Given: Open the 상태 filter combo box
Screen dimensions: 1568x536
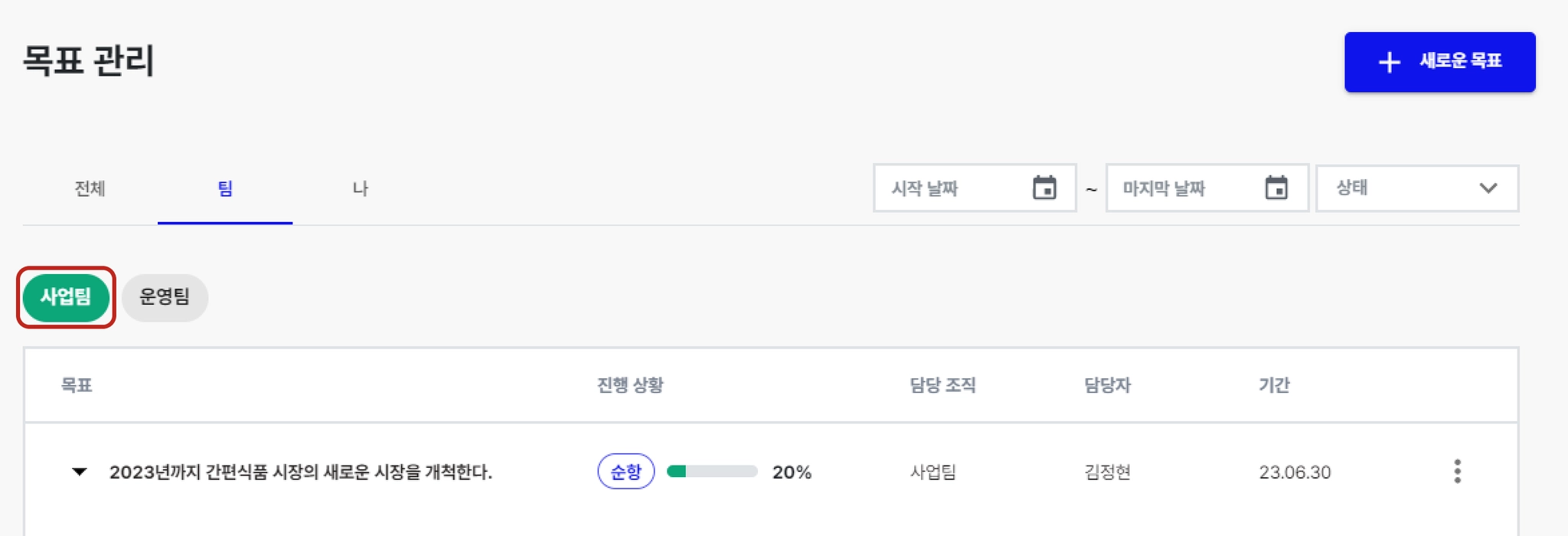Looking at the screenshot, I should click(x=1417, y=188).
